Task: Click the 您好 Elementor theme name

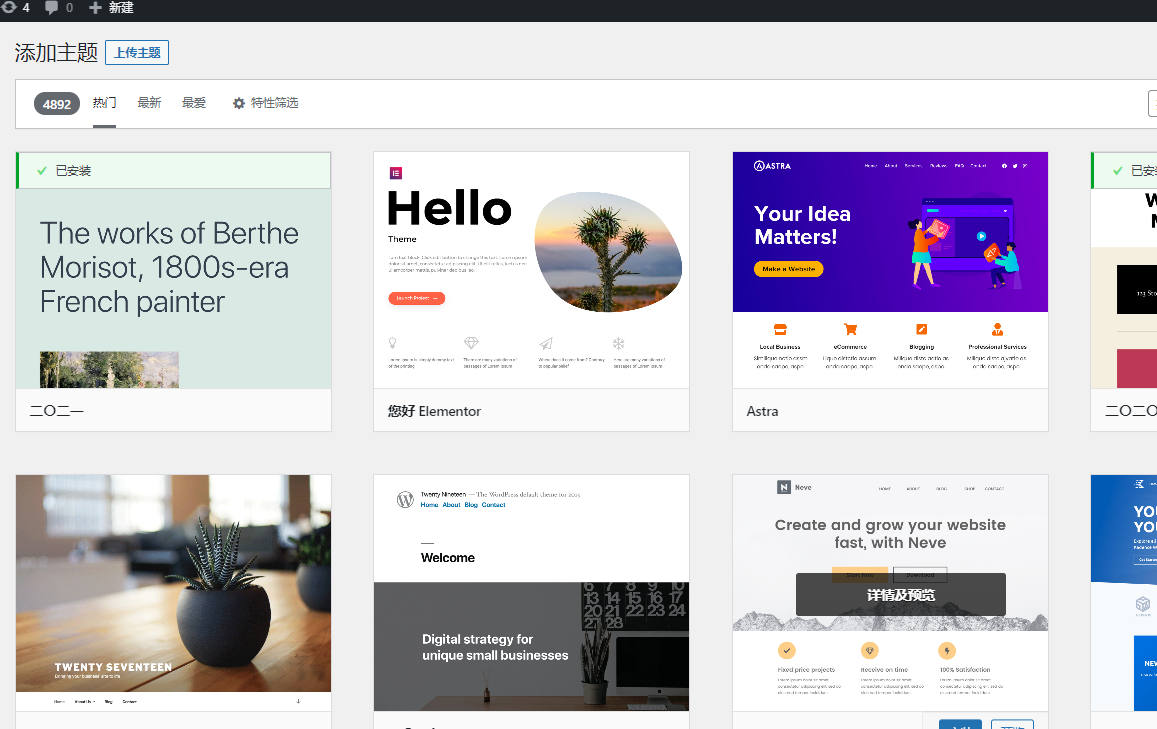Action: pyautogui.click(x=435, y=411)
